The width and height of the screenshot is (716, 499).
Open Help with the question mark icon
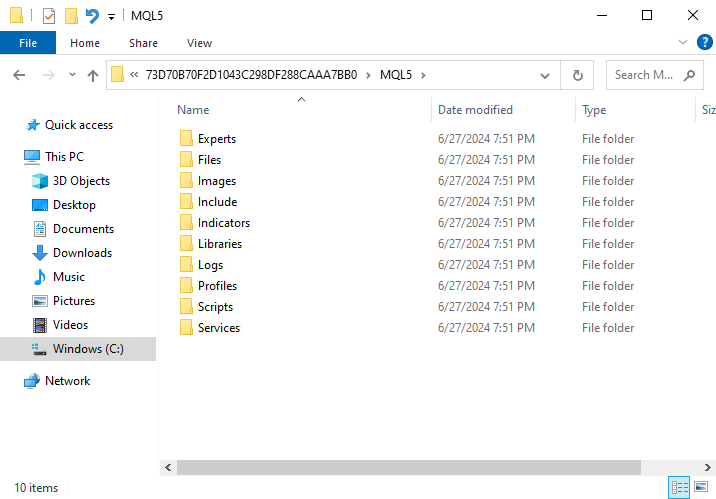point(705,42)
